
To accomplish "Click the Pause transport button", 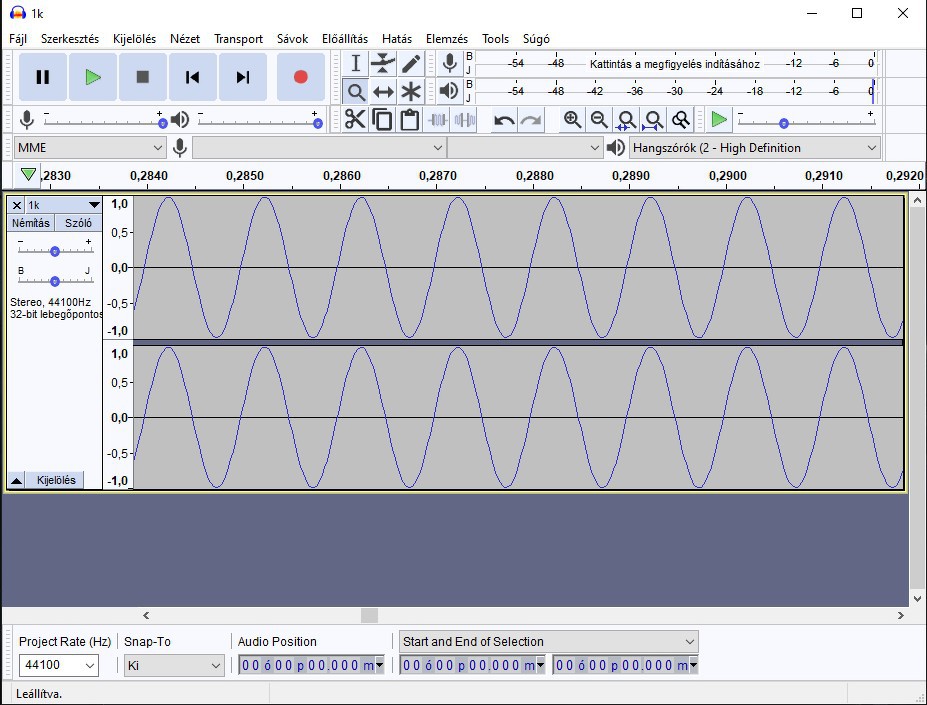I will pos(43,77).
